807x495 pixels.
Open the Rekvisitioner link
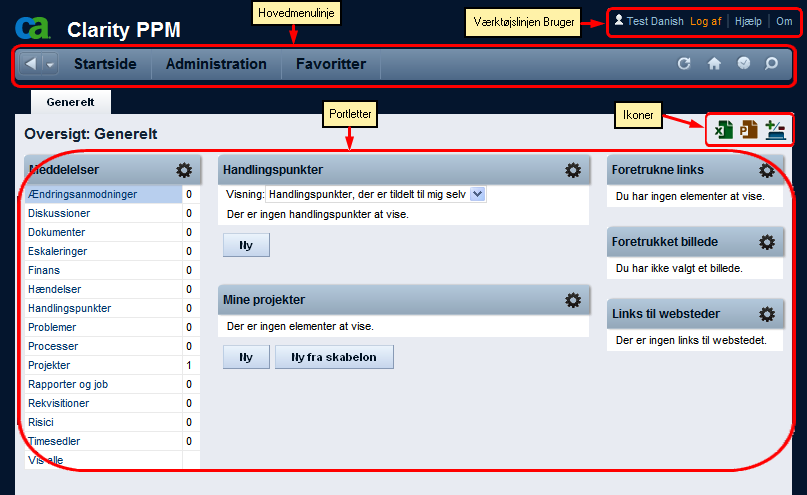(x=58, y=403)
